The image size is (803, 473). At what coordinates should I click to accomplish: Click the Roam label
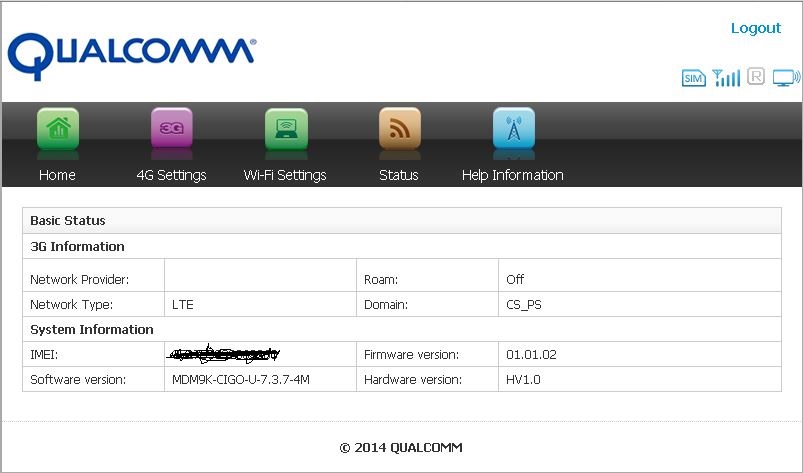pos(381,280)
